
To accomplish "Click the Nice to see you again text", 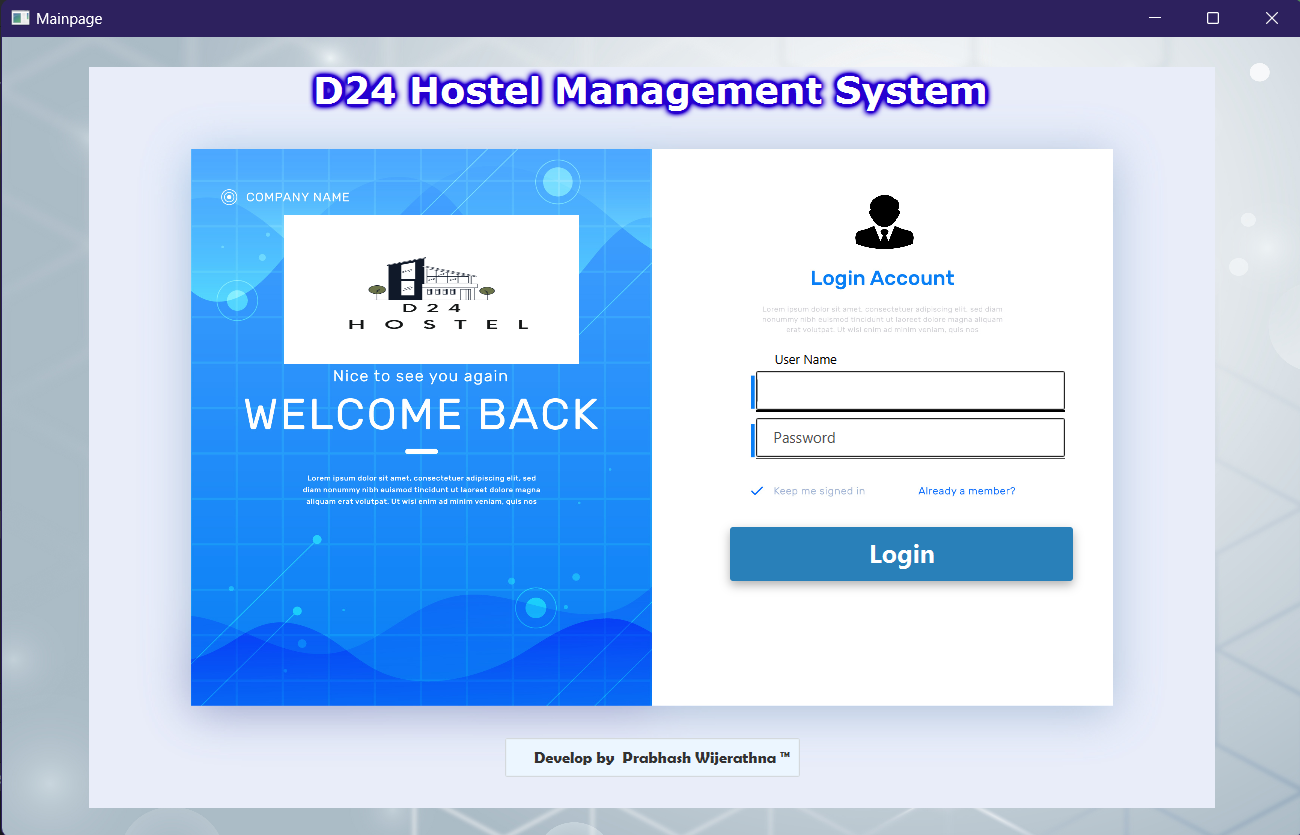I will (420, 376).
